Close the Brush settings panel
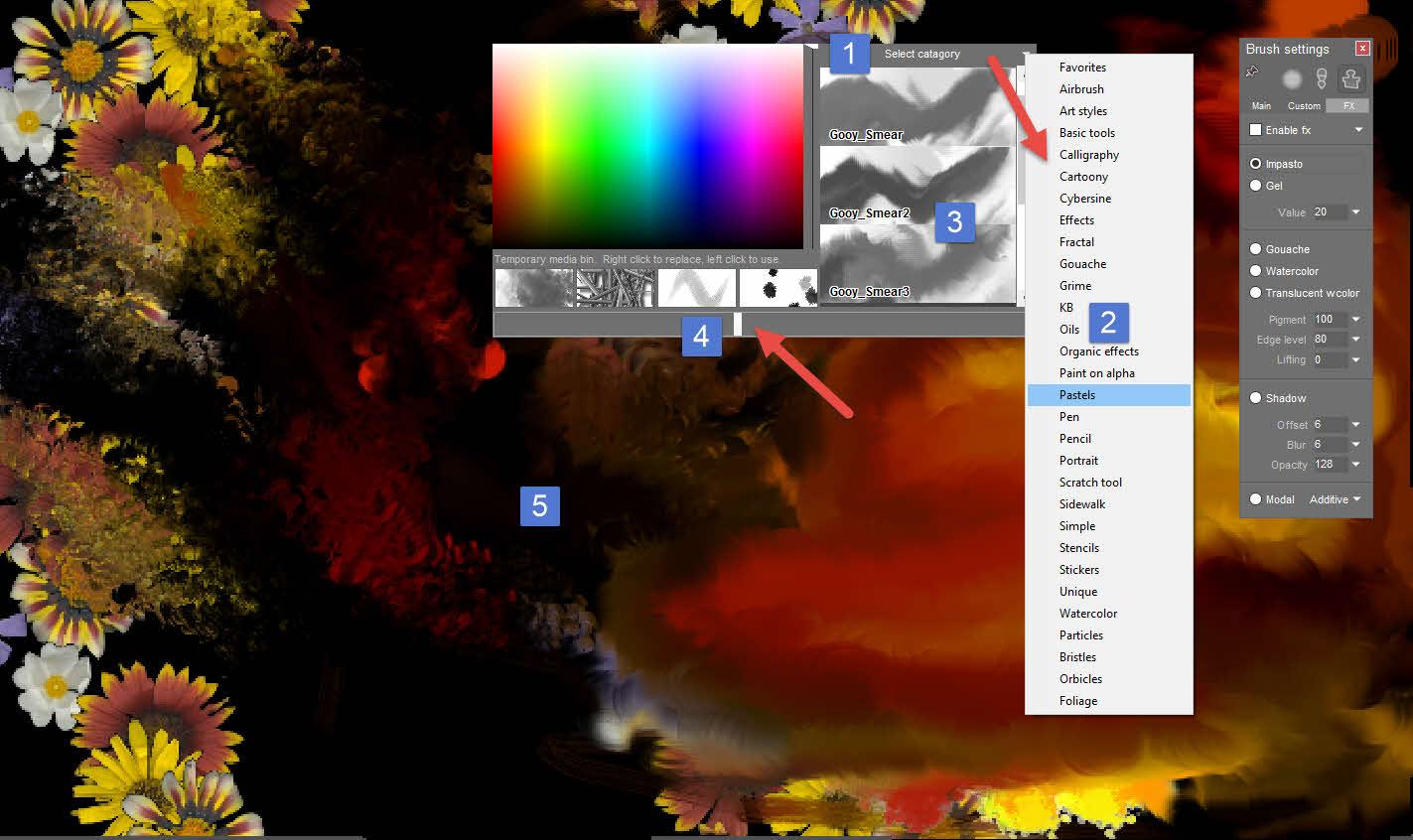This screenshot has height=840, width=1413. (x=1362, y=48)
